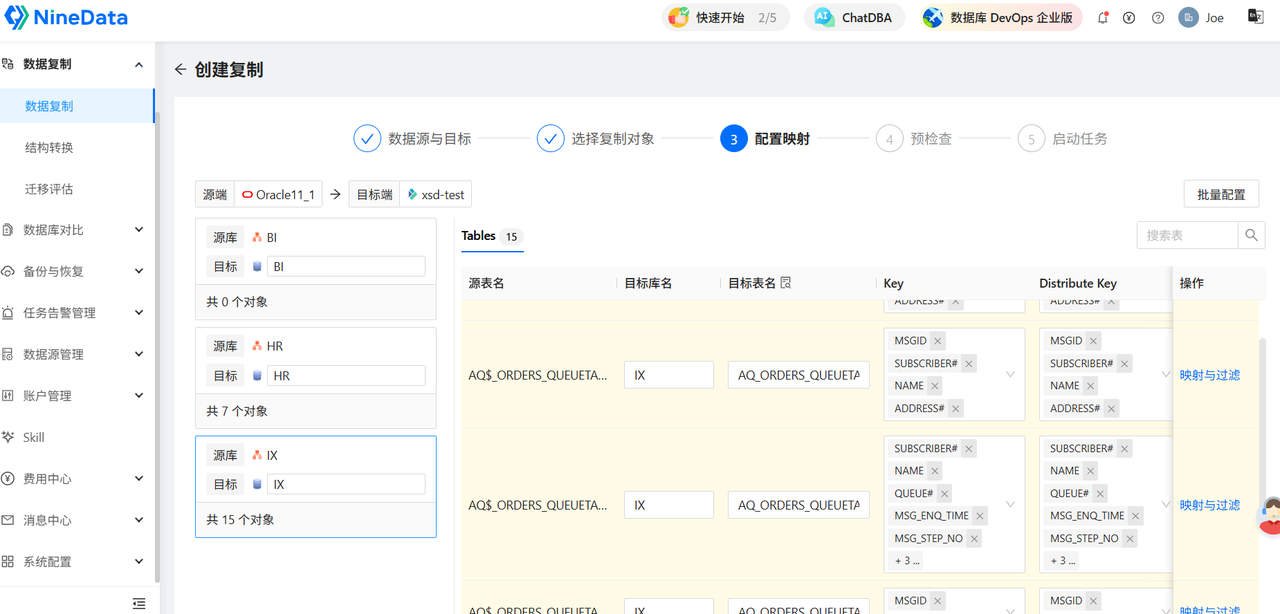The width and height of the screenshot is (1280, 614).
Task: Expand the 备份与恢复 sidebar menu
Action: click(77, 272)
